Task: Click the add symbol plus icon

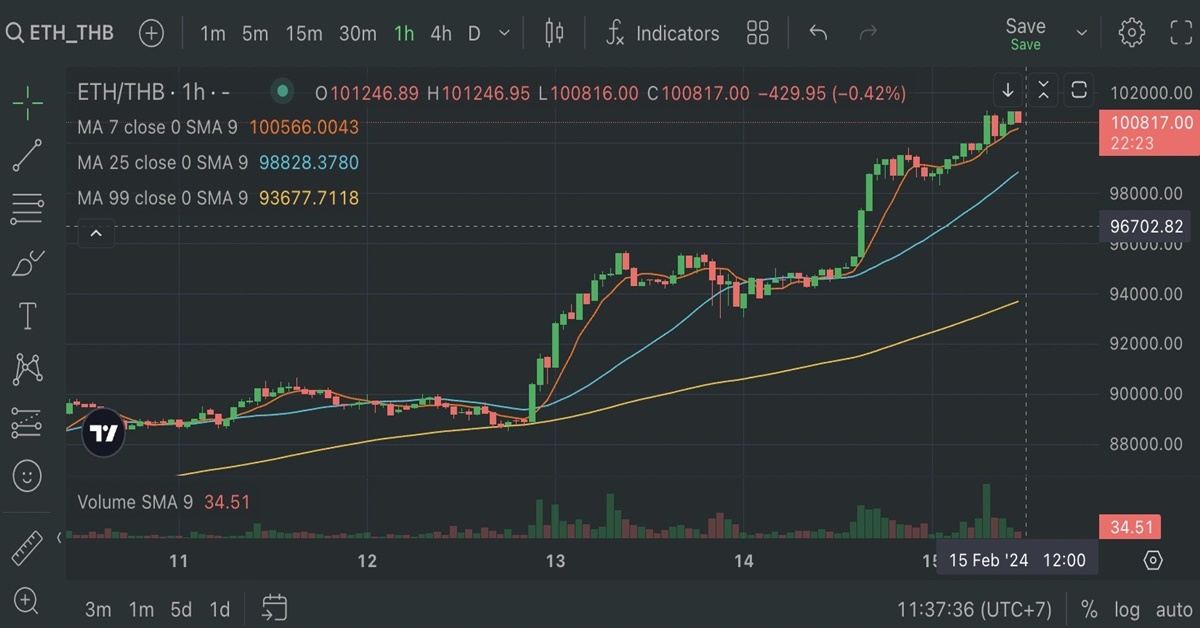Action: point(151,33)
